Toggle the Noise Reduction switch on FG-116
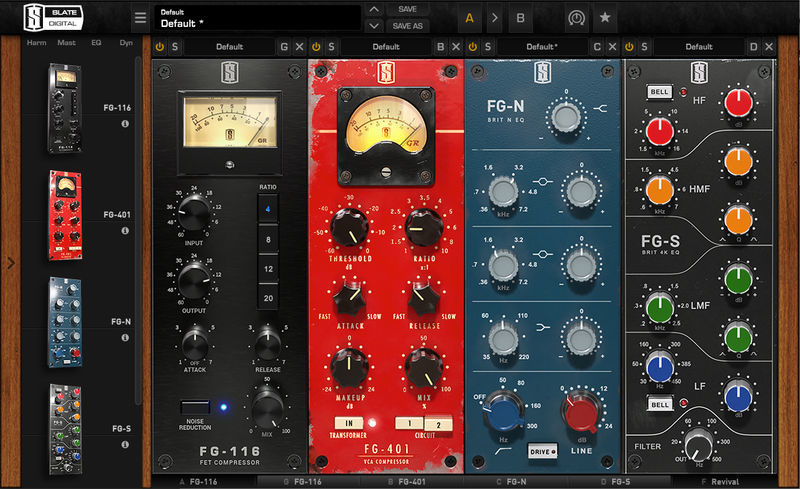The height and width of the screenshot is (489, 800). point(195,407)
